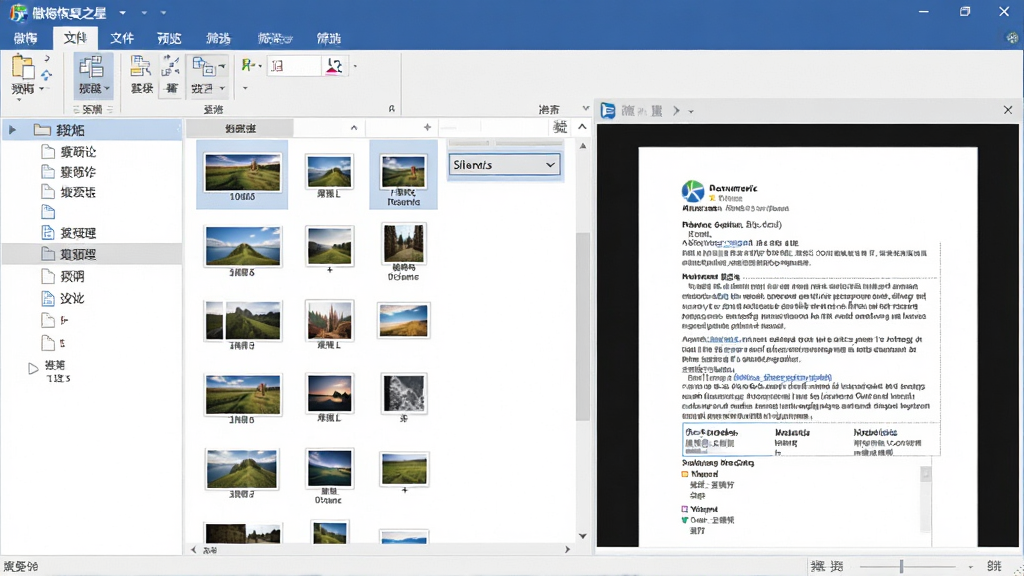
Task: Switch to the currently highlighted ribbon tab
Action: [x=75, y=39]
